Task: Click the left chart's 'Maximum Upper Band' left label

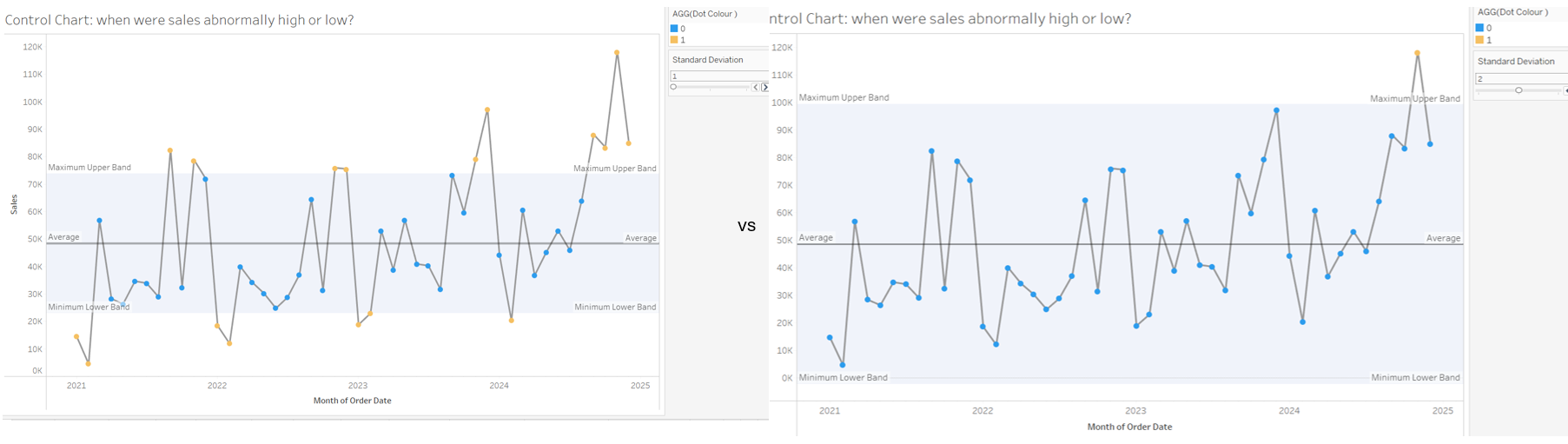Action: pos(89,168)
